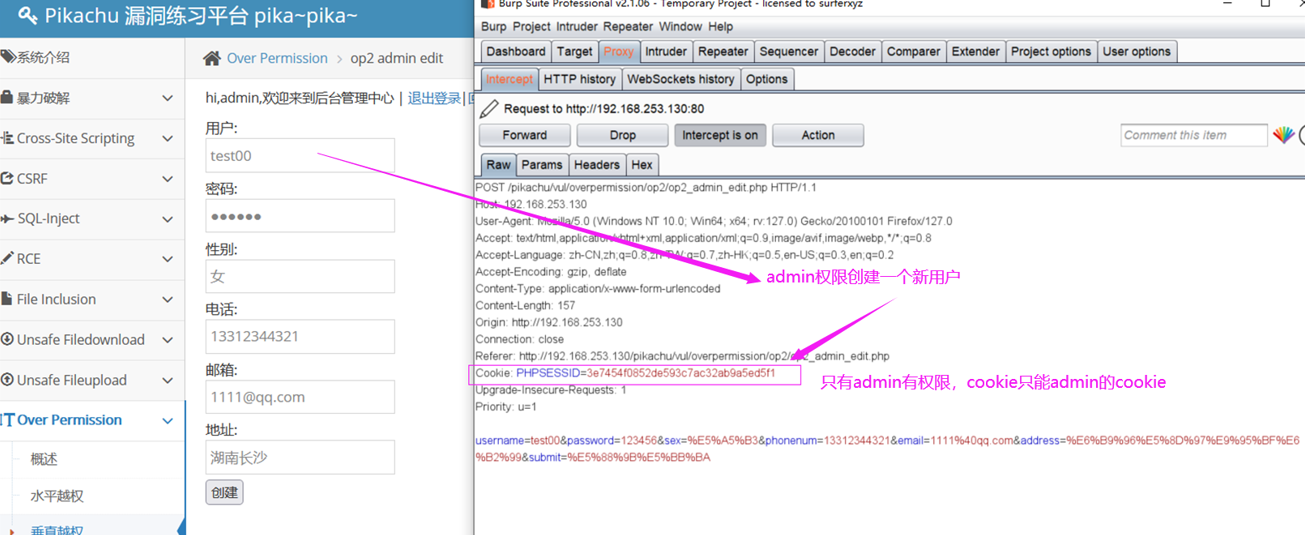Expand the File Inclusion chevron
This screenshot has width=1305, height=535.
(x=167, y=299)
